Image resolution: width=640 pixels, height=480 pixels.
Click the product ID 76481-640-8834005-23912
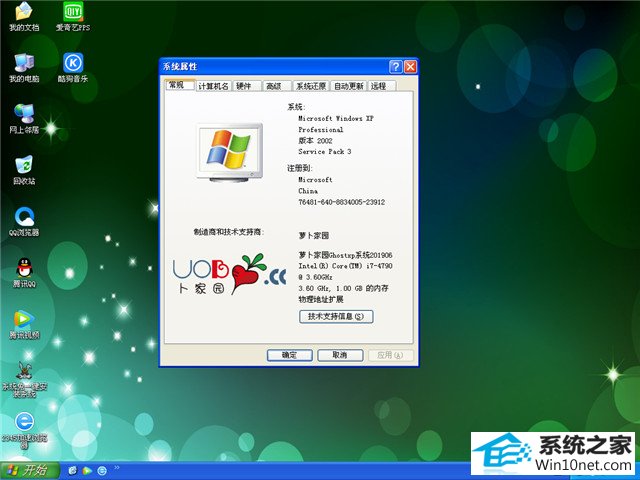(x=342, y=202)
